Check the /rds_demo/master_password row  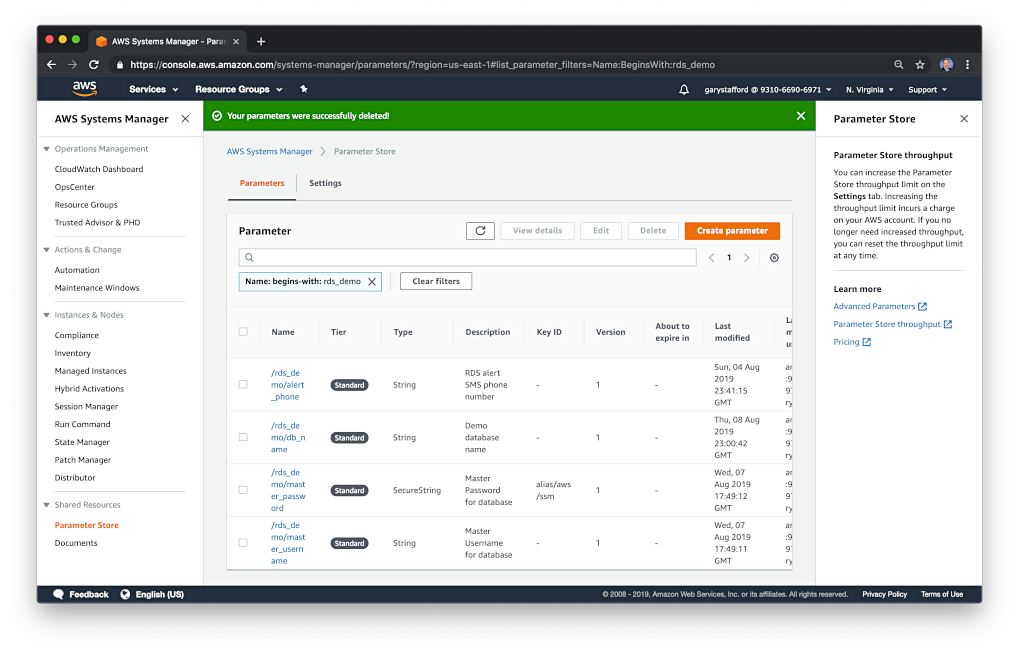pyautogui.click(x=242, y=490)
